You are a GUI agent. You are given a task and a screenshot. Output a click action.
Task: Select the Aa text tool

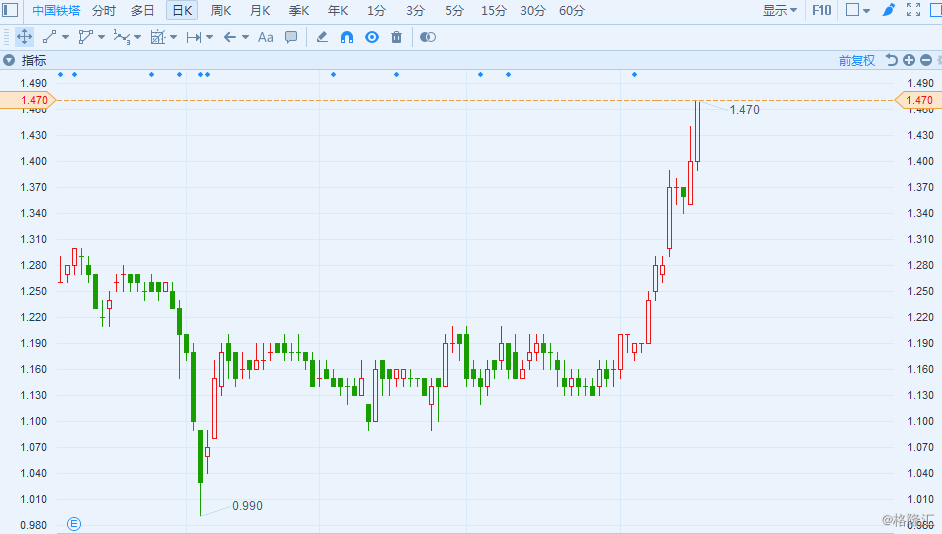click(x=266, y=37)
